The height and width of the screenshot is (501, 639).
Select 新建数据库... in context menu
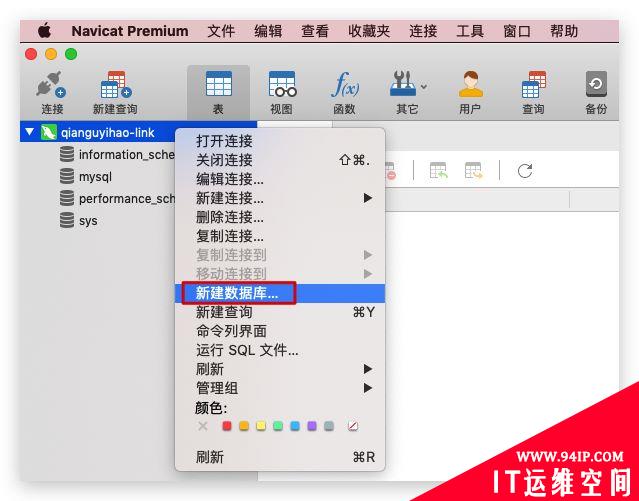pos(280,293)
